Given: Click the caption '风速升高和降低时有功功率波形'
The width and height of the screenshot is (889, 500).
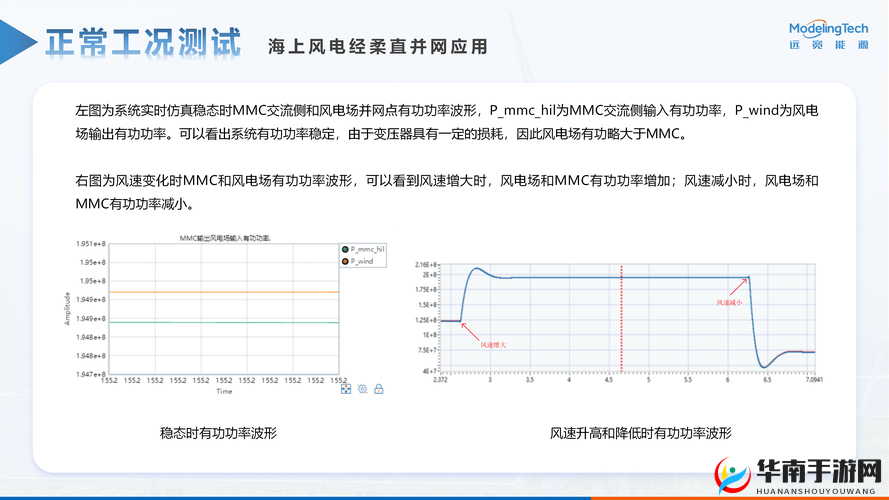Looking at the screenshot, I should [x=641, y=433].
